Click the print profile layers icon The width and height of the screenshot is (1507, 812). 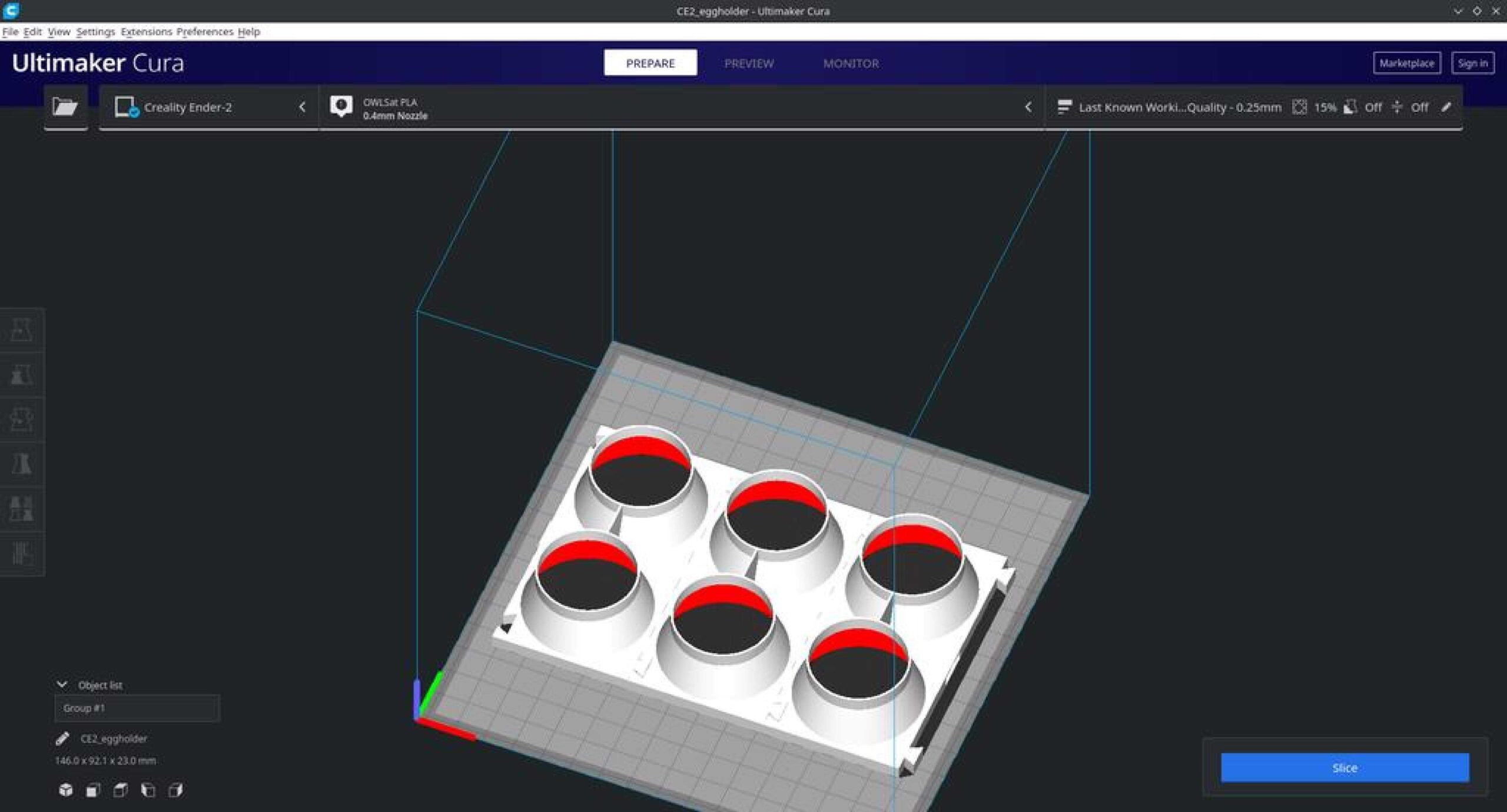pyautogui.click(x=1064, y=107)
